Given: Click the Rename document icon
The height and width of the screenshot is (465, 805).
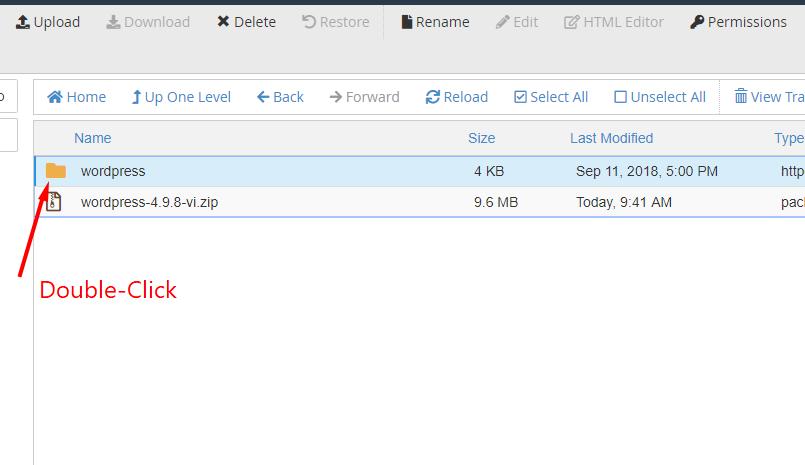Looking at the screenshot, I should [x=407, y=22].
